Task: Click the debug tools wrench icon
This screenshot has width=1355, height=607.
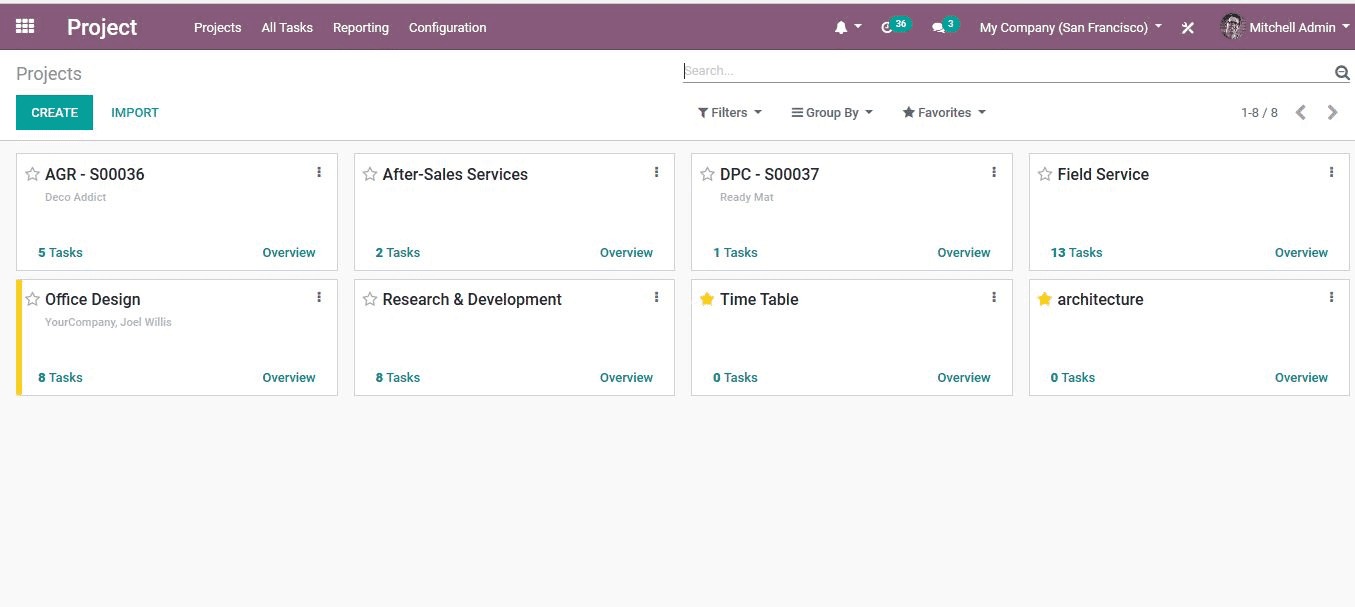Action: pyautogui.click(x=1188, y=28)
